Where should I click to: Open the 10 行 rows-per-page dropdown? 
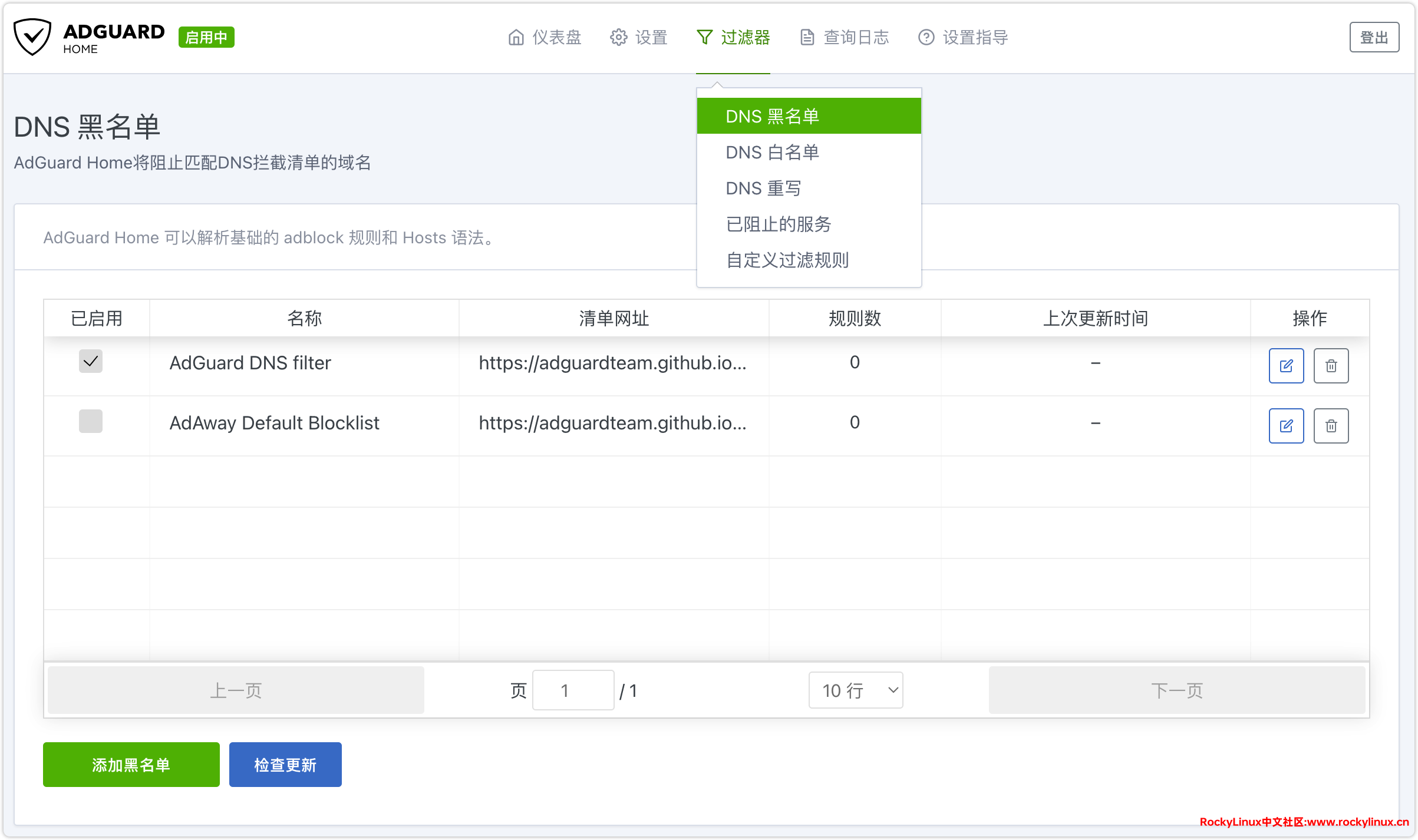click(x=855, y=690)
